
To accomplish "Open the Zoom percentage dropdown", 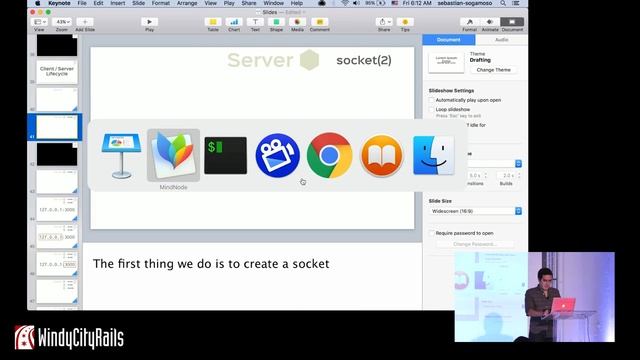I will [62, 22].
